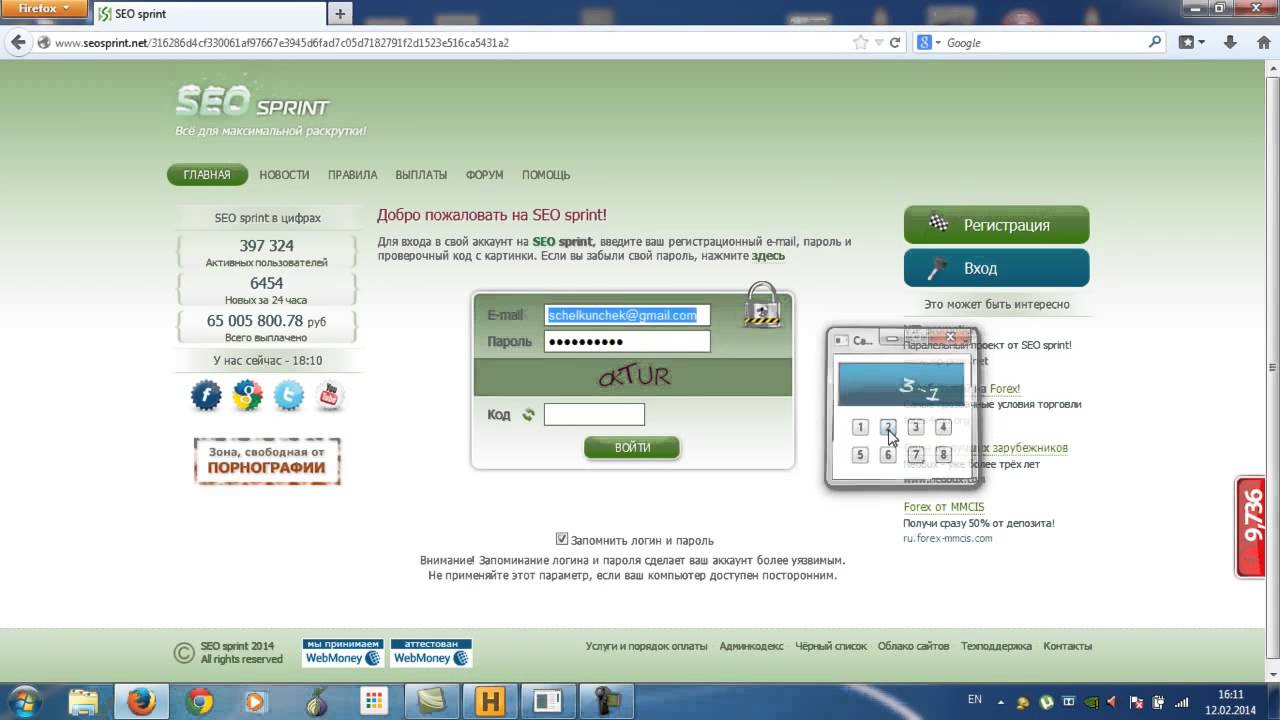The height and width of the screenshot is (720, 1280).
Task: Refresh the captcha code image
Action: pyautogui.click(x=528, y=415)
